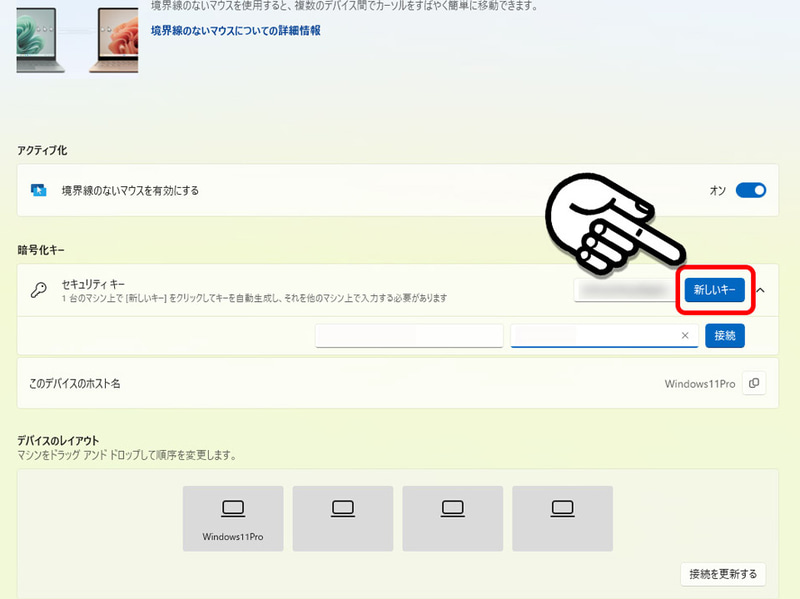
Task: Copy the hostname using the copy icon
Action: coord(754,383)
